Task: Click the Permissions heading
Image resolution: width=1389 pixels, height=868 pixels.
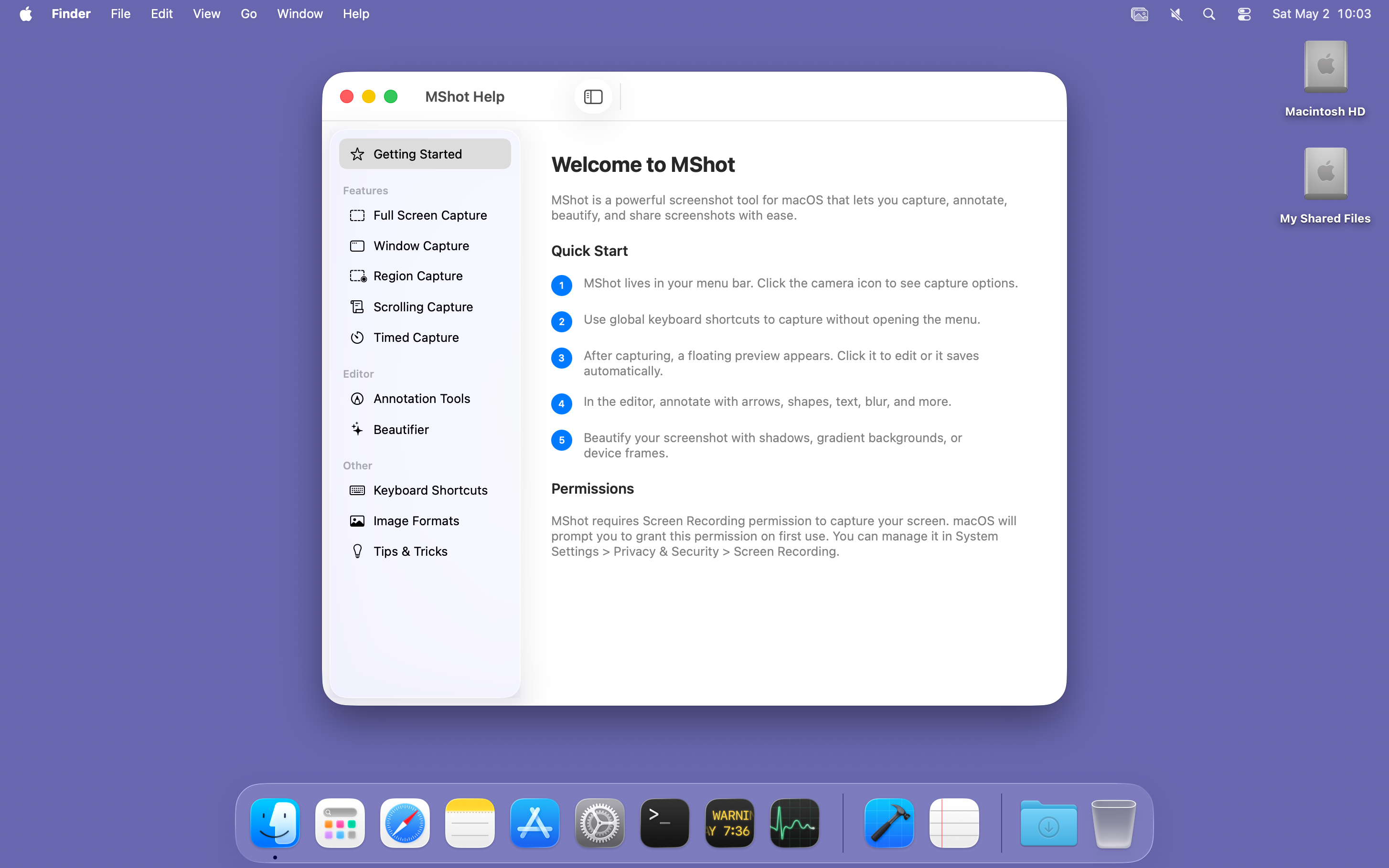Action: point(592,488)
